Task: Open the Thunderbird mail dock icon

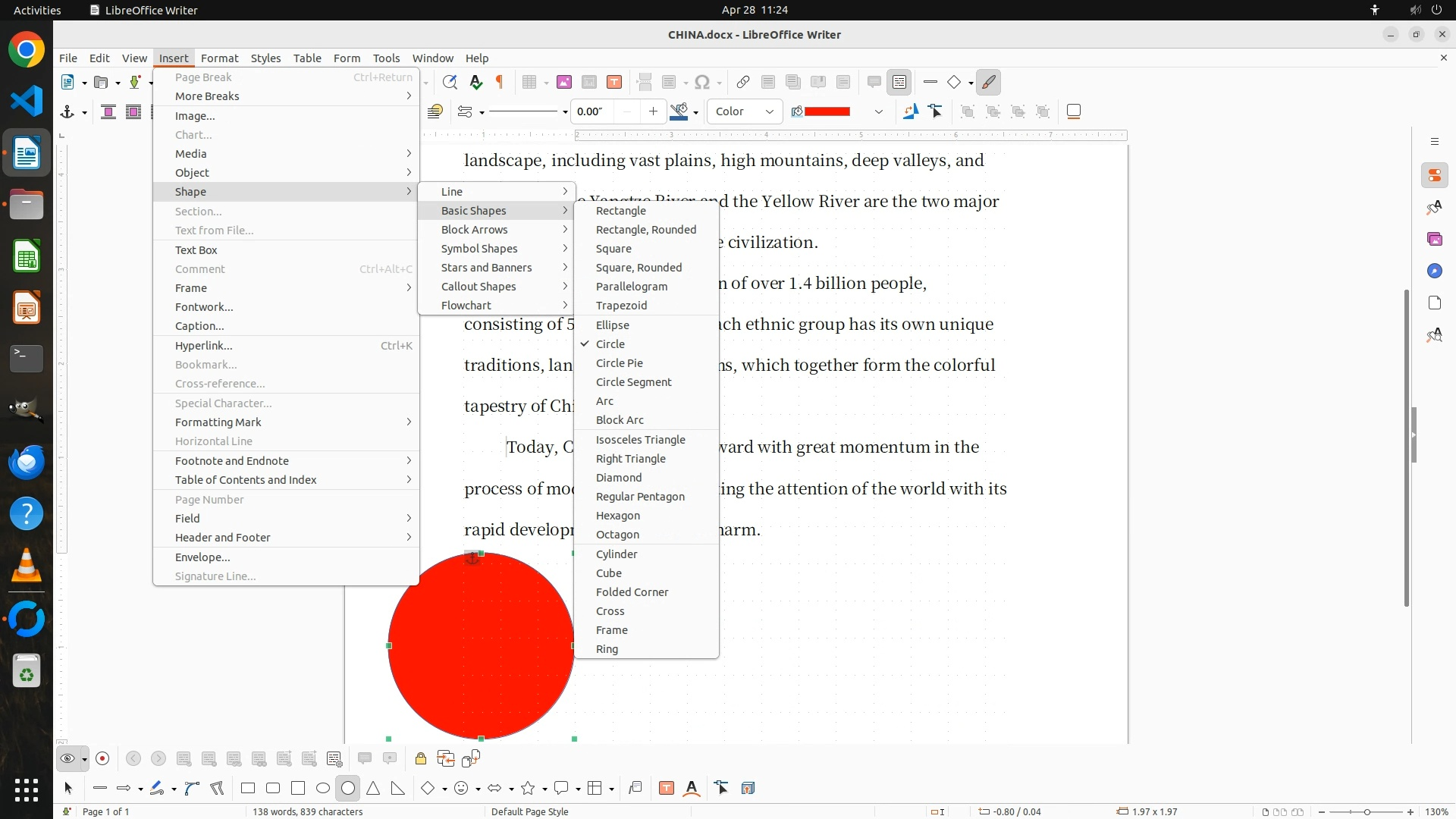Action: coord(27,463)
